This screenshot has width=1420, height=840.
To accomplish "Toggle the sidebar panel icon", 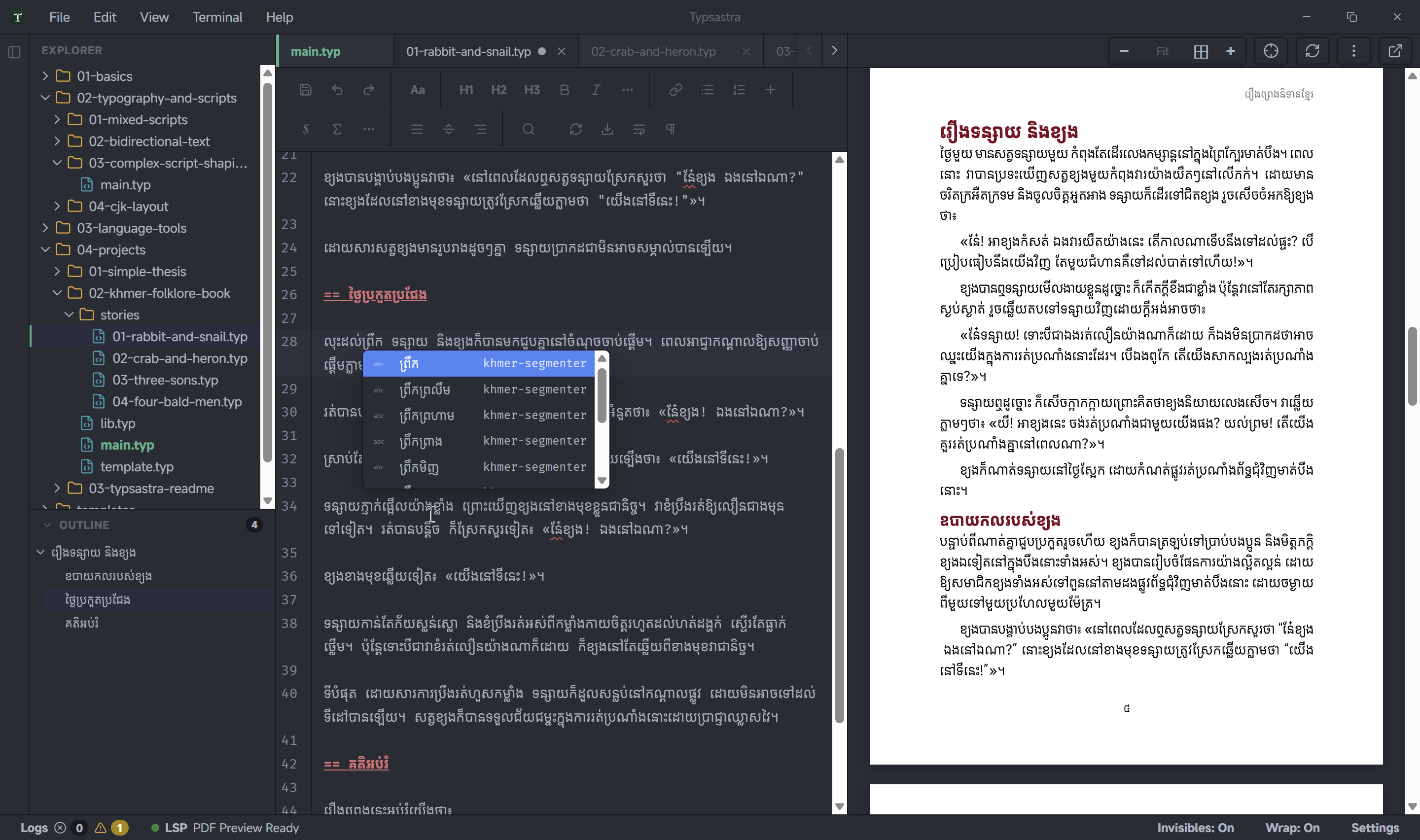I will pyautogui.click(x=15, y=52).
